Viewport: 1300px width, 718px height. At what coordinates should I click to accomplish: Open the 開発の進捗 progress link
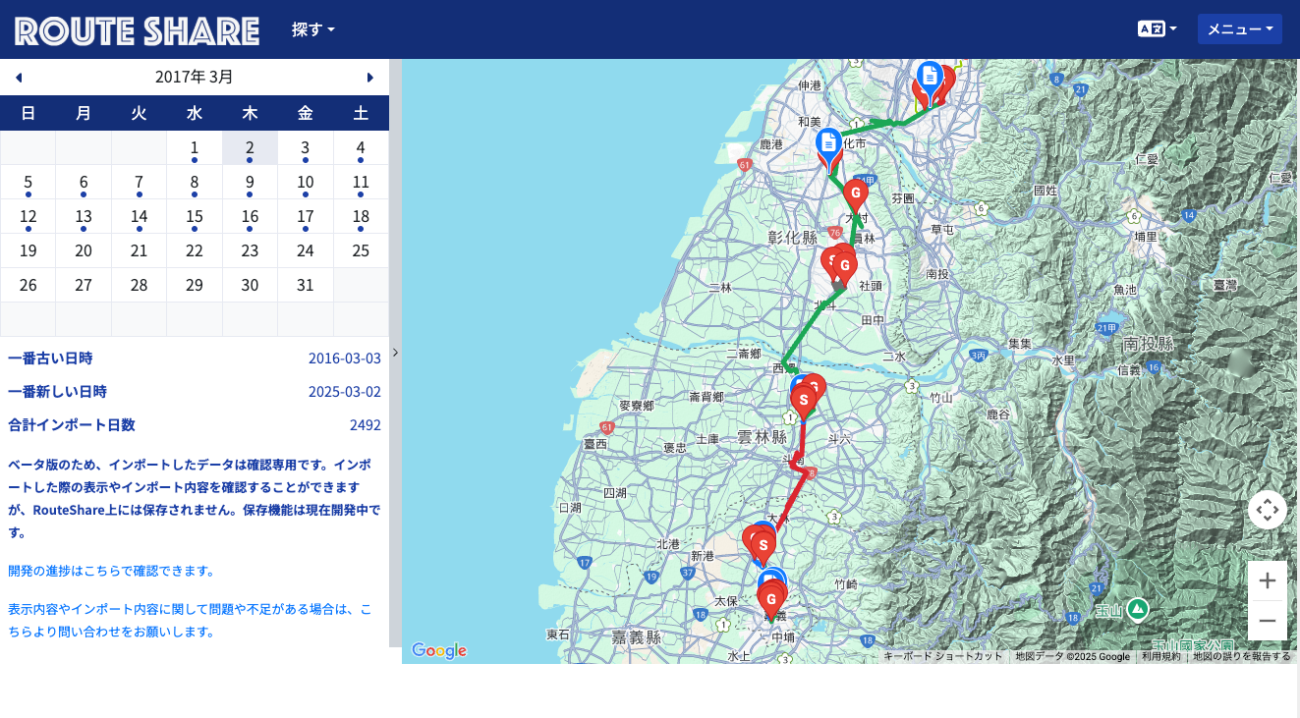(x=112, y=570)
